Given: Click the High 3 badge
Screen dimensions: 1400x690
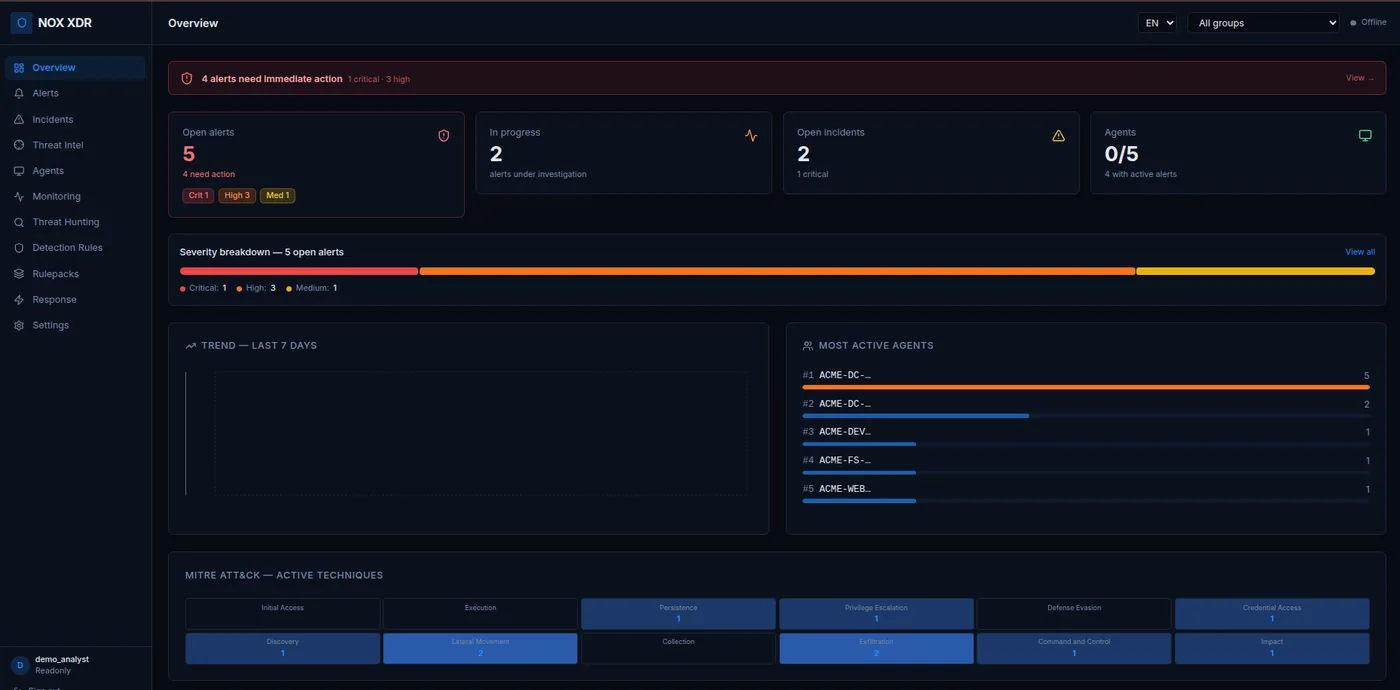Looking at the screenshot, I should coord(237,195).
